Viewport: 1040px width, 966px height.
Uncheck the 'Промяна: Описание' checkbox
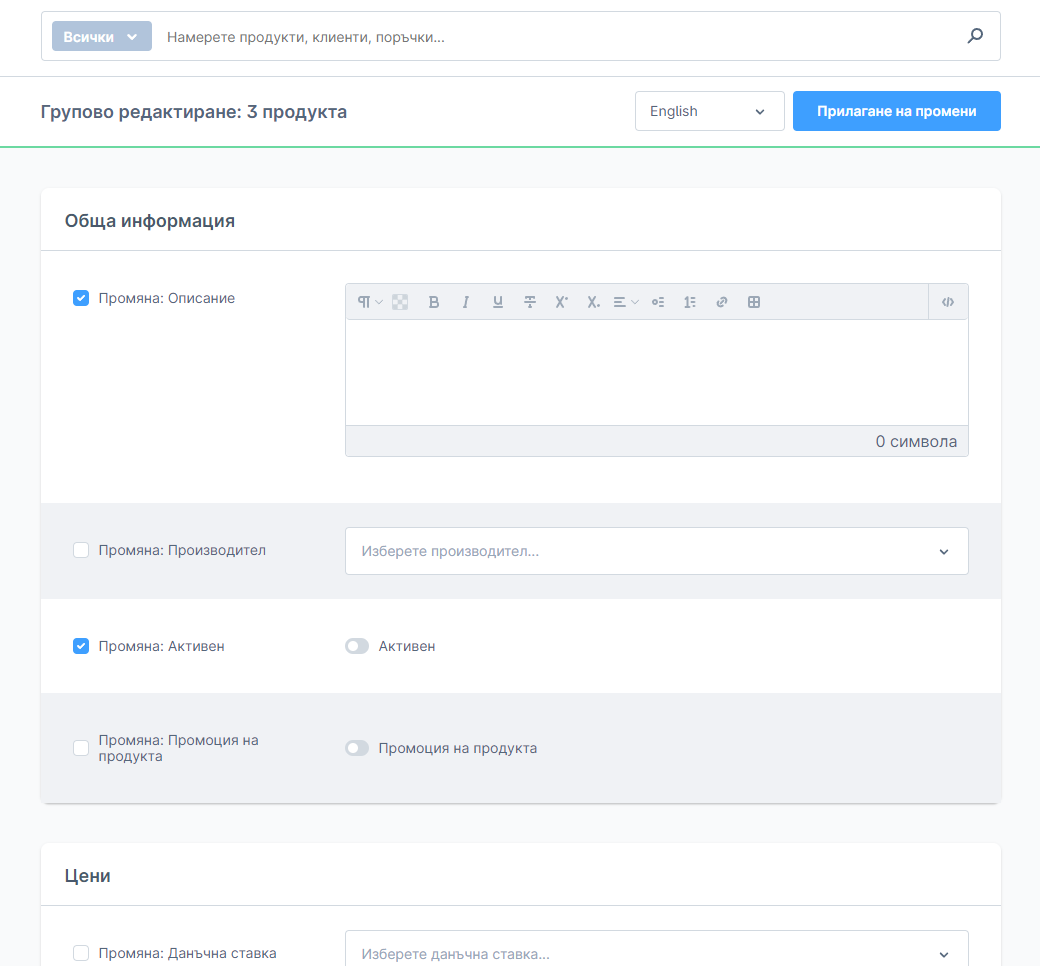81,298
